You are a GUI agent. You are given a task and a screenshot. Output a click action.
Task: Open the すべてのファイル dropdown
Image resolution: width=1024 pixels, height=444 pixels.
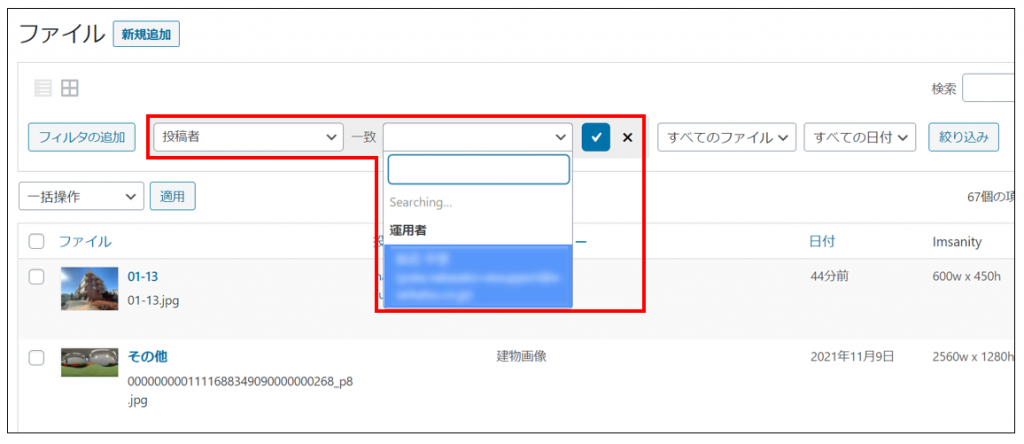click(725, 137)
